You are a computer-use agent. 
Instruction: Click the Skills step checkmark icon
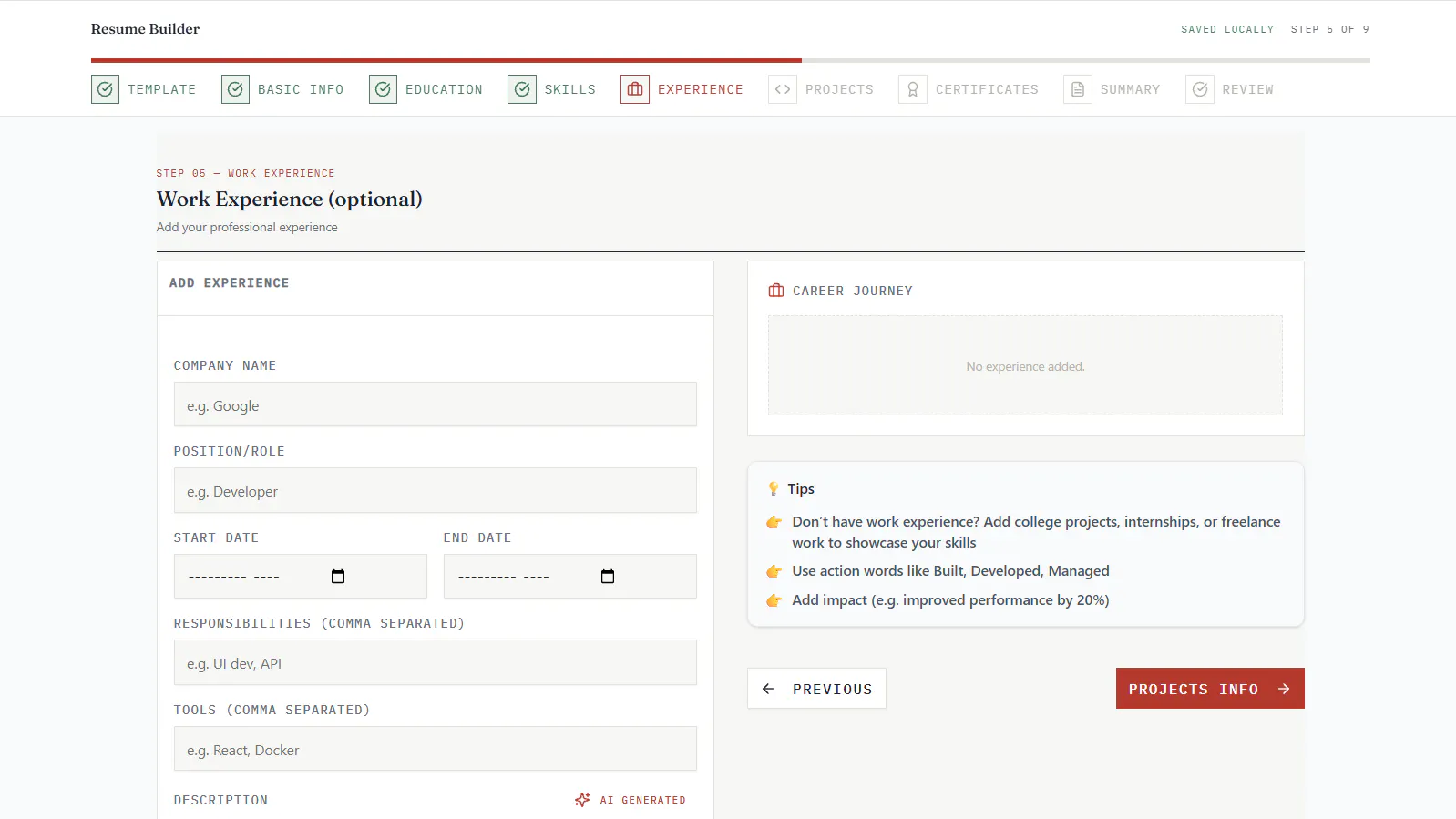point(522,89)
